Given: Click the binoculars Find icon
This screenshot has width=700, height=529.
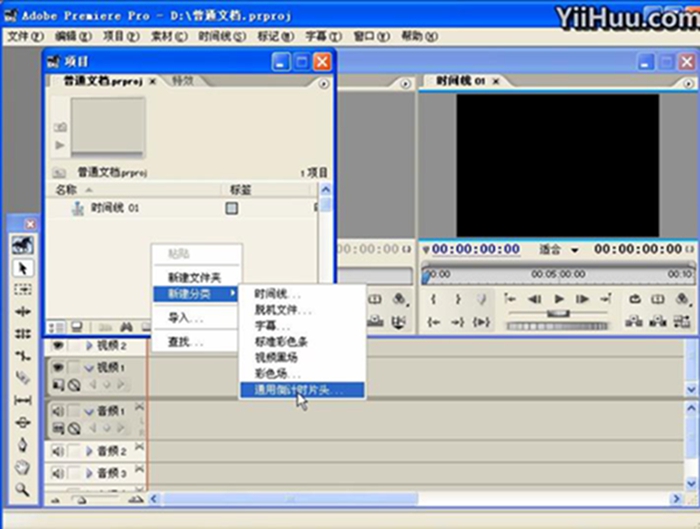Looking at the screenshot, I should (x=126, y=328).
